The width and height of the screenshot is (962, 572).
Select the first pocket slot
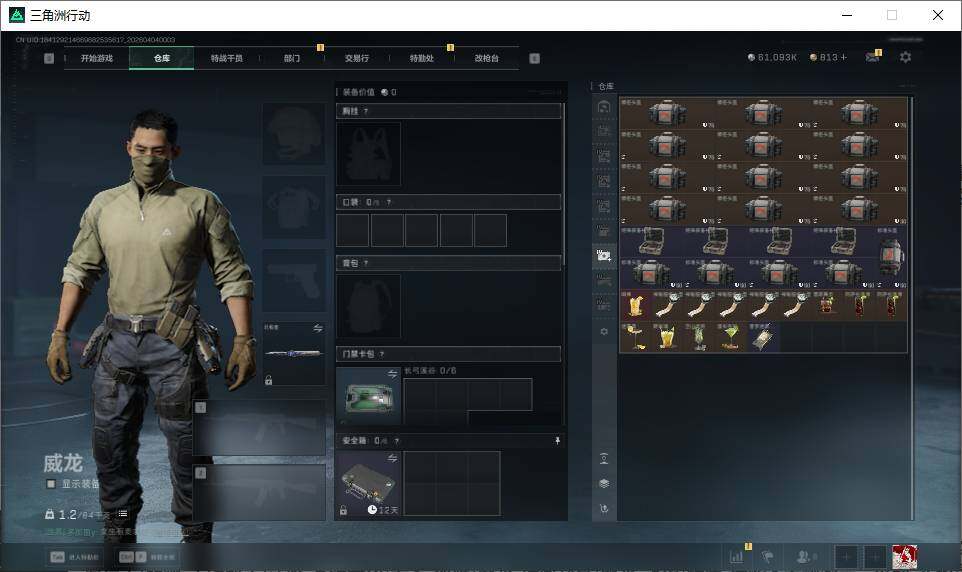coord(352,230)
